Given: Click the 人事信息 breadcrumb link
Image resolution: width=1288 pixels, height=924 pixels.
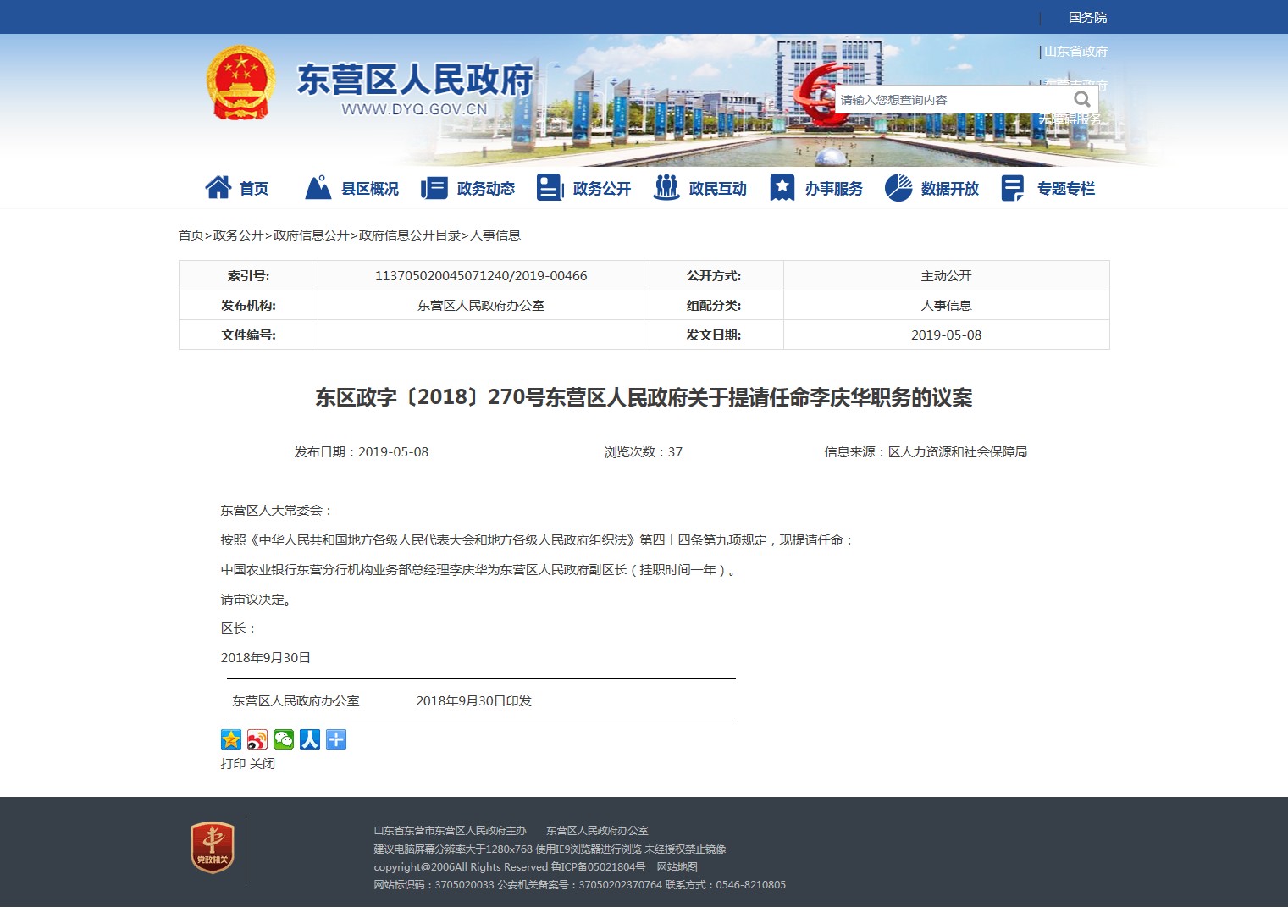Looking at the screenshot, I should pyautogui.click(x=495, y=235).
